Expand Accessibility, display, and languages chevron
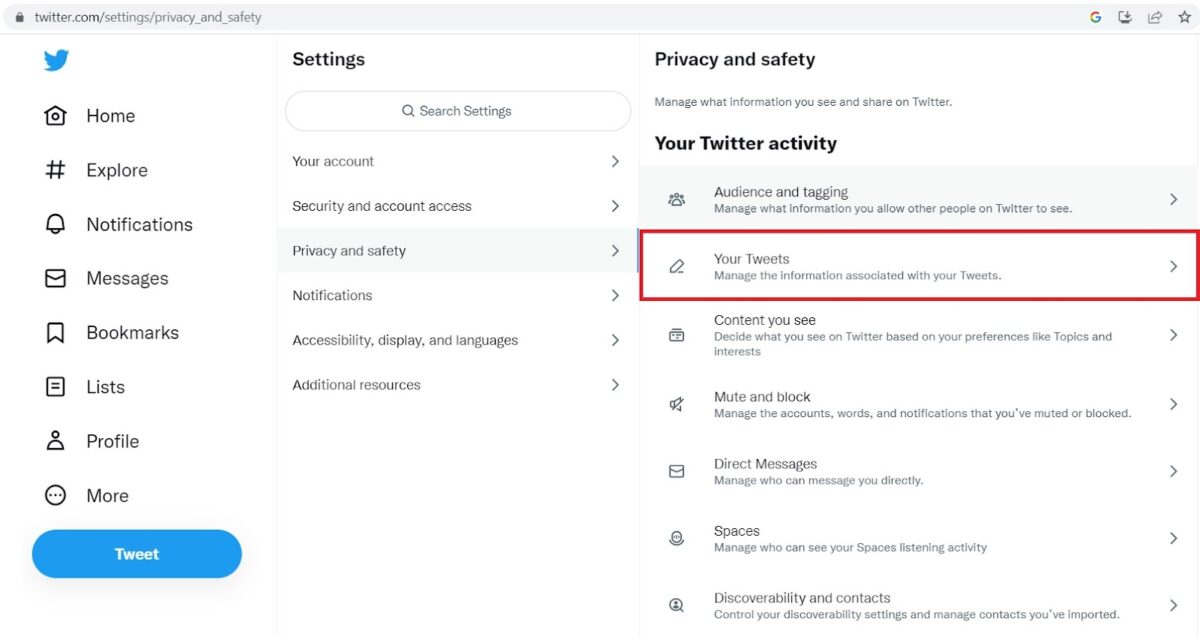Screen dimensions: 1200x637 point(615,340)
